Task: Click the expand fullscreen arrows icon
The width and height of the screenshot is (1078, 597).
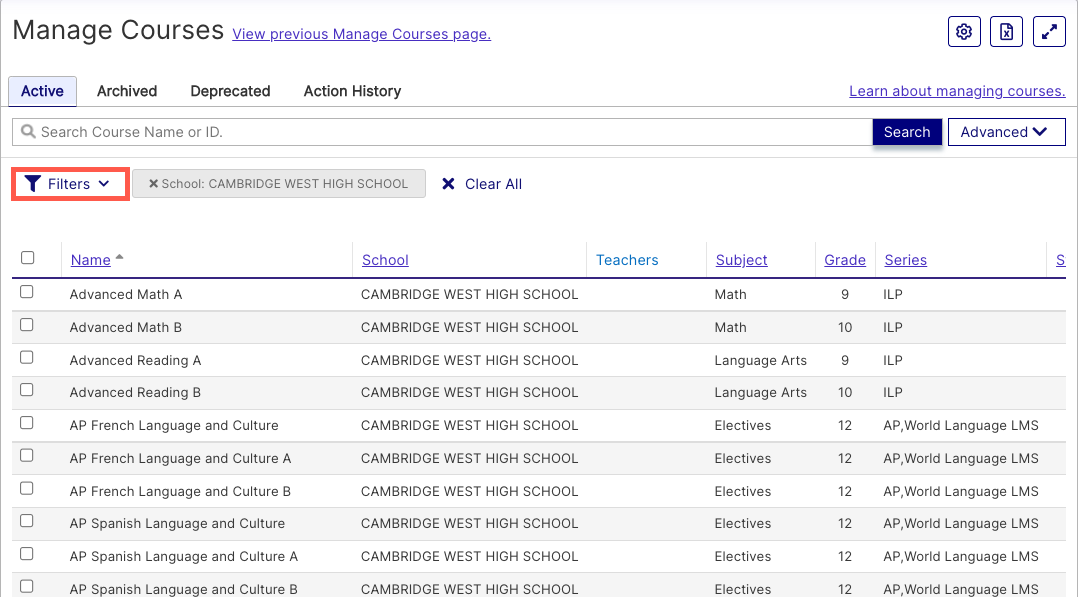Action: point(1049,32)
